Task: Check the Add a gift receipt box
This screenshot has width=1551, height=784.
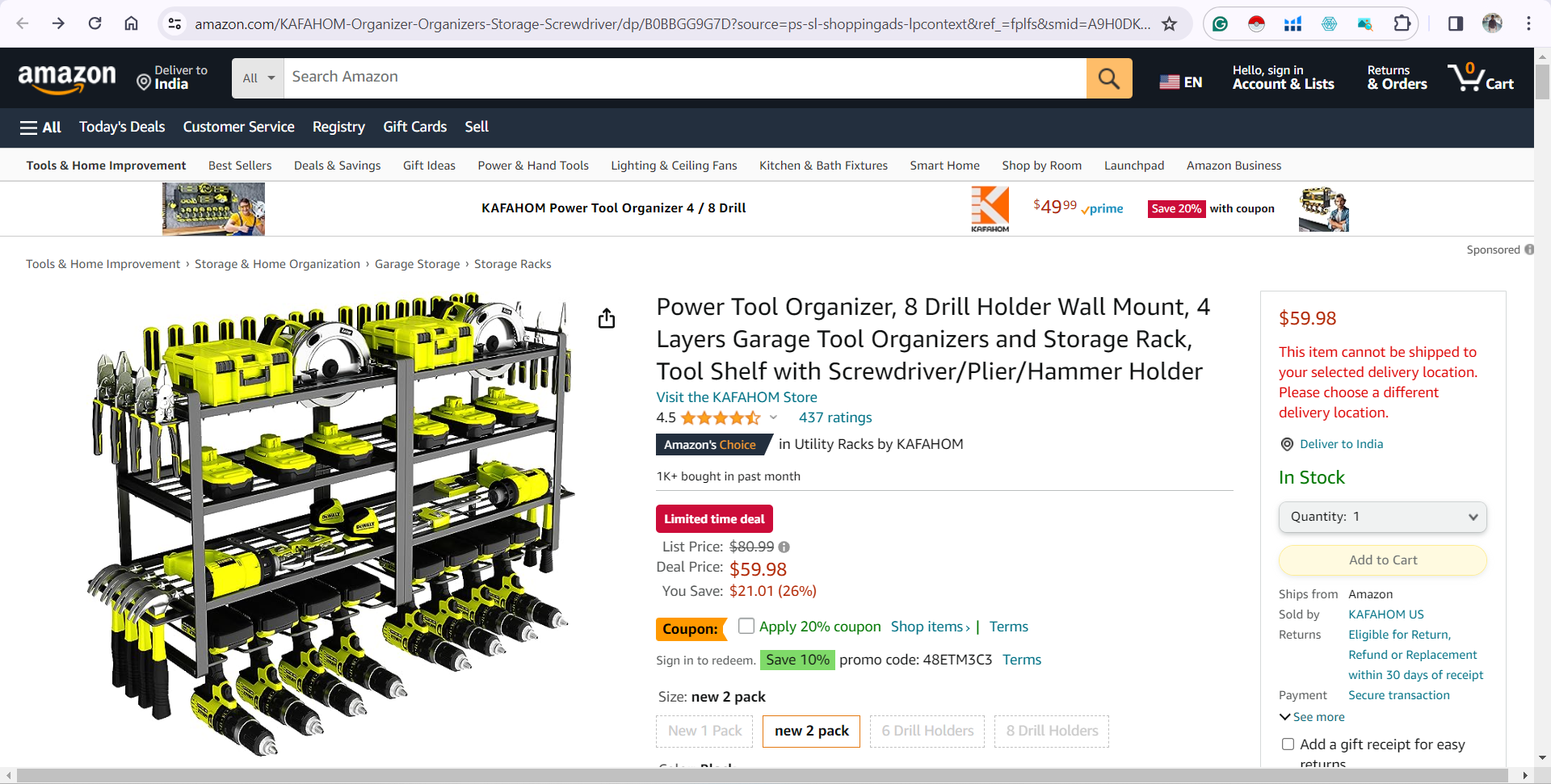Action: click(x=1288, y=744)
